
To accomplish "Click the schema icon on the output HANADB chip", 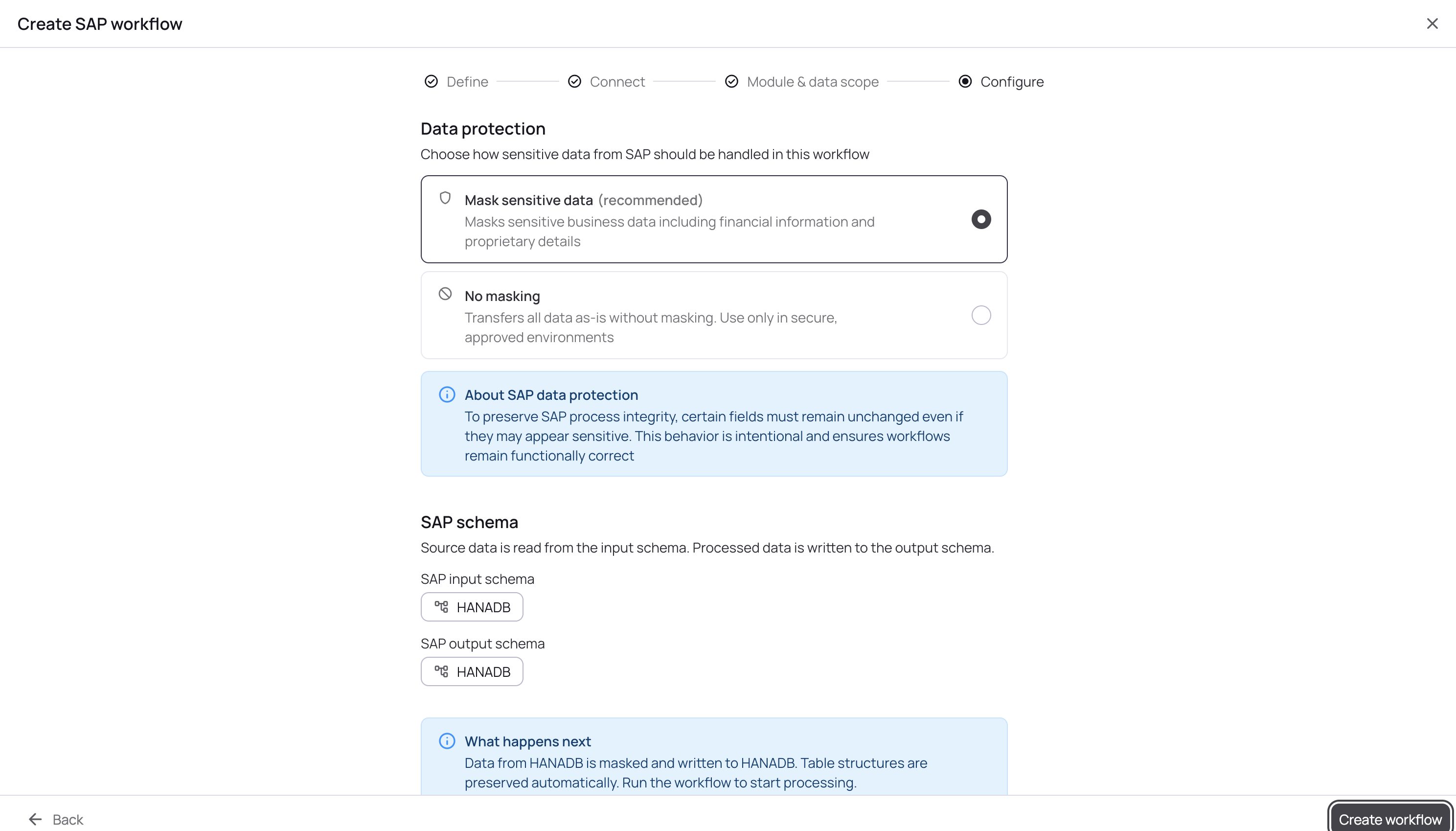I will coord(442,671).
